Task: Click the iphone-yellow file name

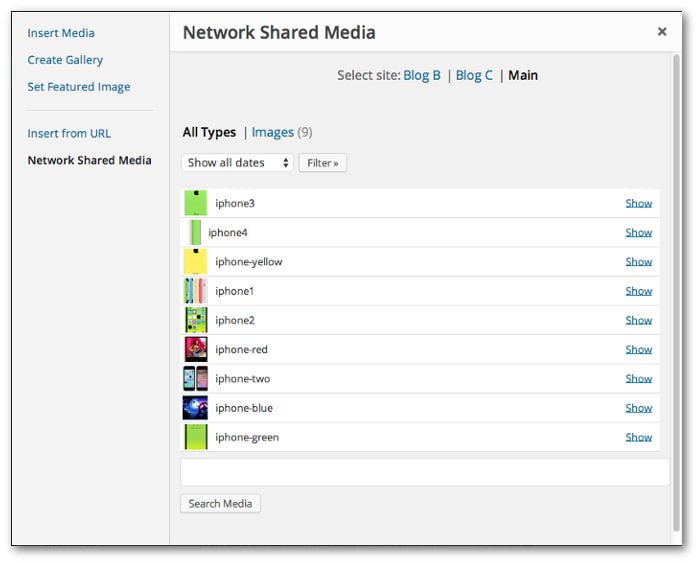Action: pyautogui.click(x=249, y=262)
